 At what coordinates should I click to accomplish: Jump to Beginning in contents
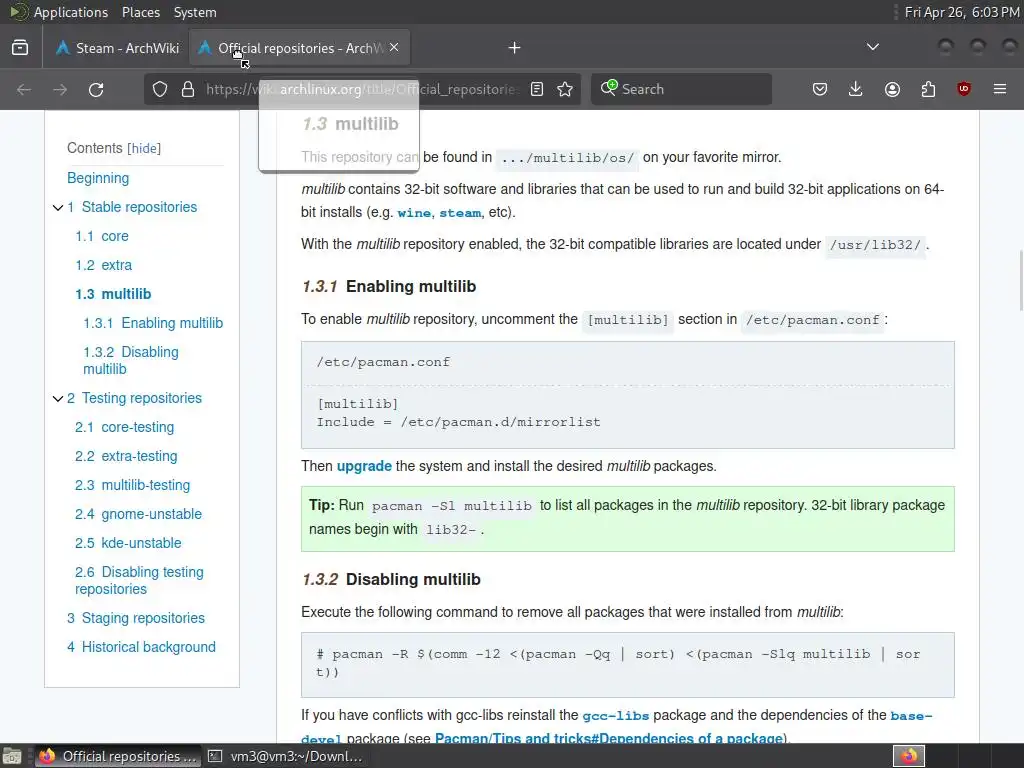98,178
